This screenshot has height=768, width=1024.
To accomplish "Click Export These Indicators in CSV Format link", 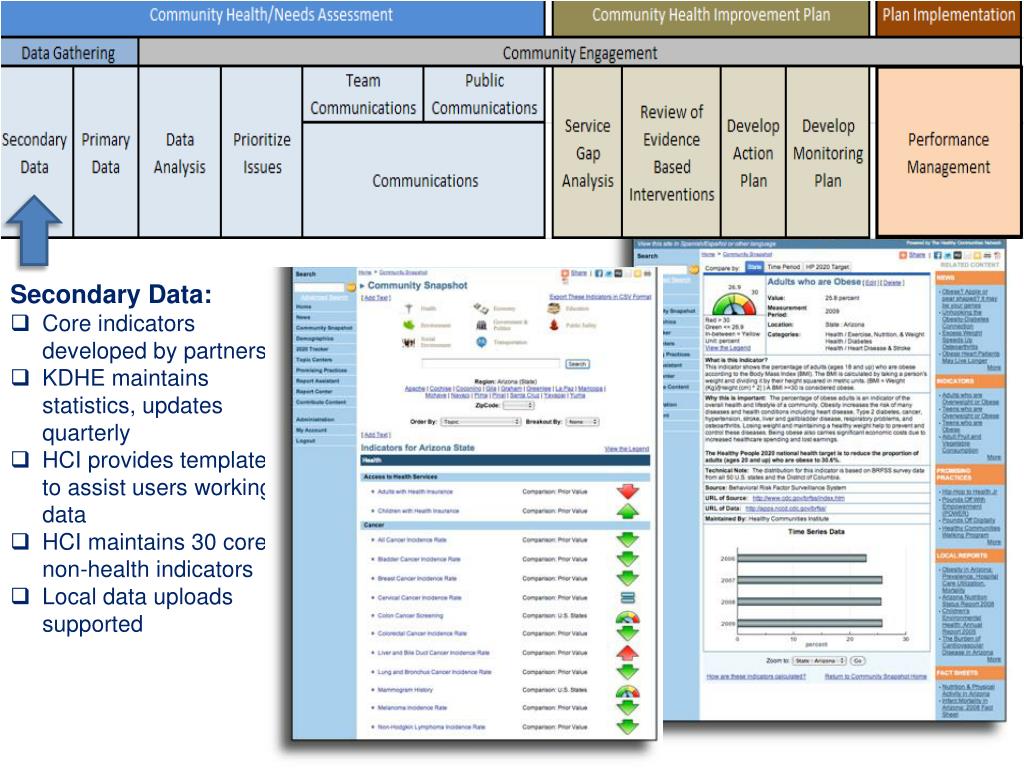I will point(600,296).
